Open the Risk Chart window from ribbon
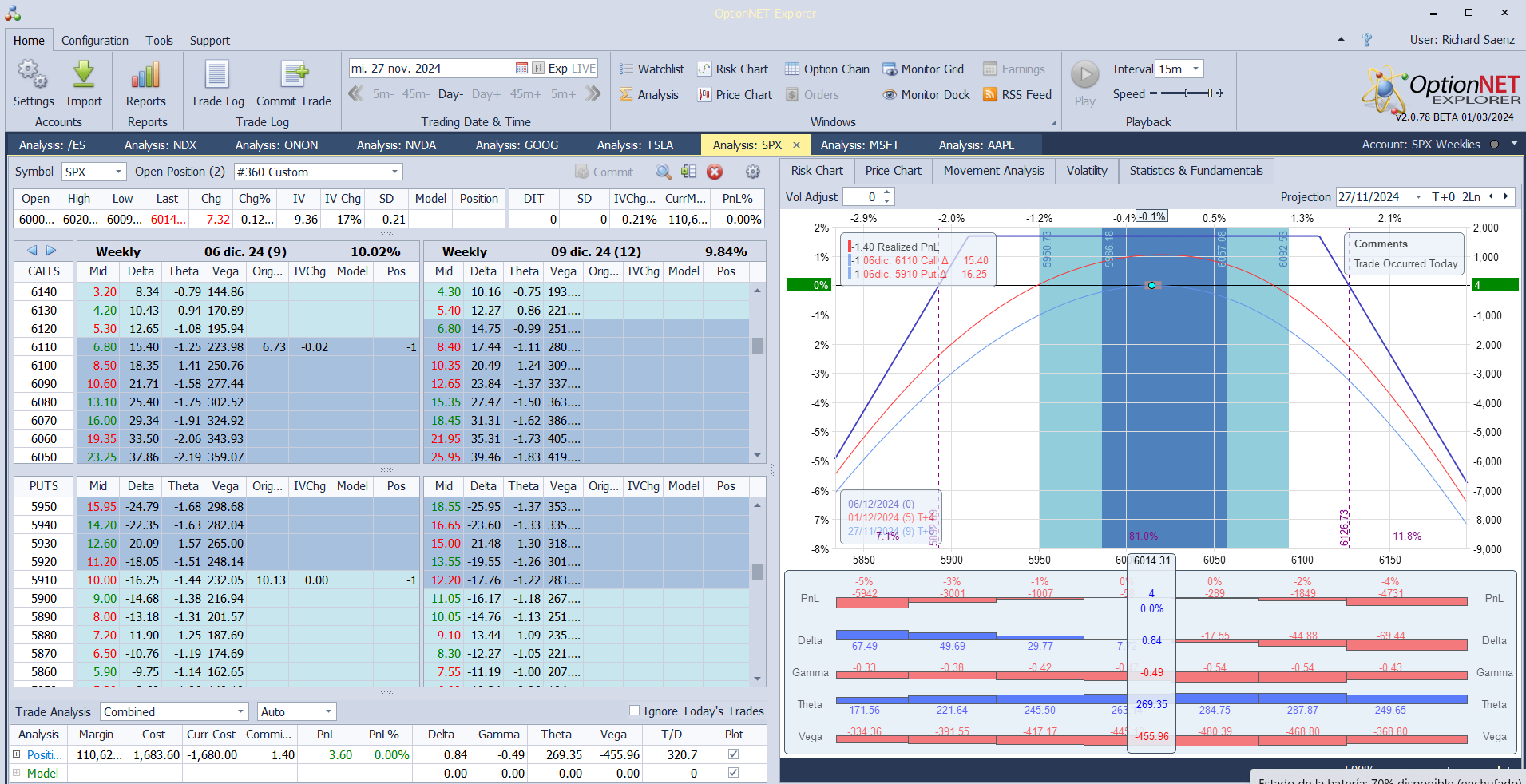The width and height of the screenshot is (1526, 784). tap(732, 69)
